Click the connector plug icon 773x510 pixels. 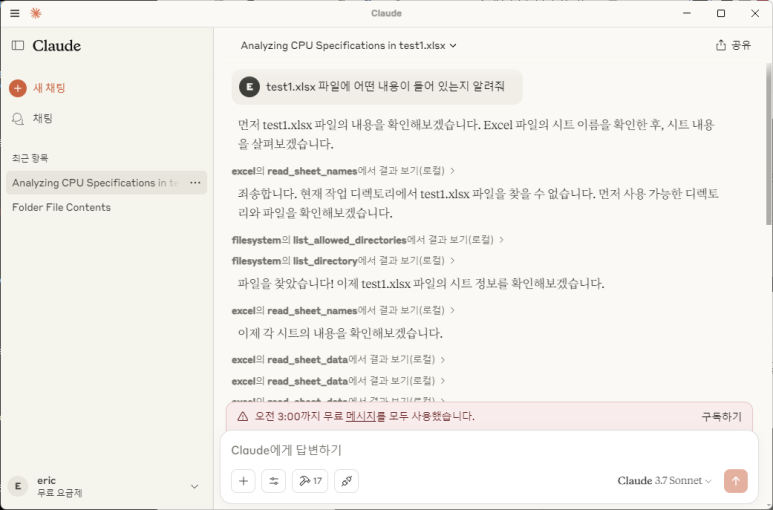(x=347, y=481)
